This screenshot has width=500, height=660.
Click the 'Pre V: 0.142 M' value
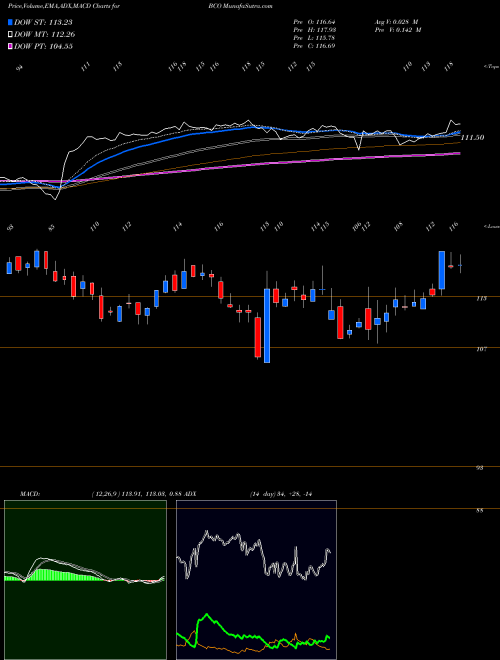398,30
